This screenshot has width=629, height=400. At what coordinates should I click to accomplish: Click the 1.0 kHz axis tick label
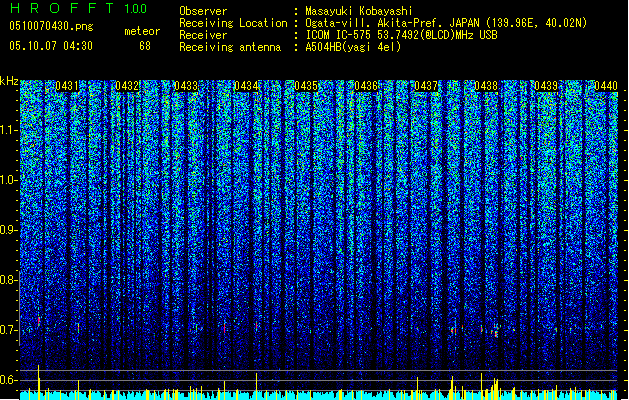click(8, 180)
